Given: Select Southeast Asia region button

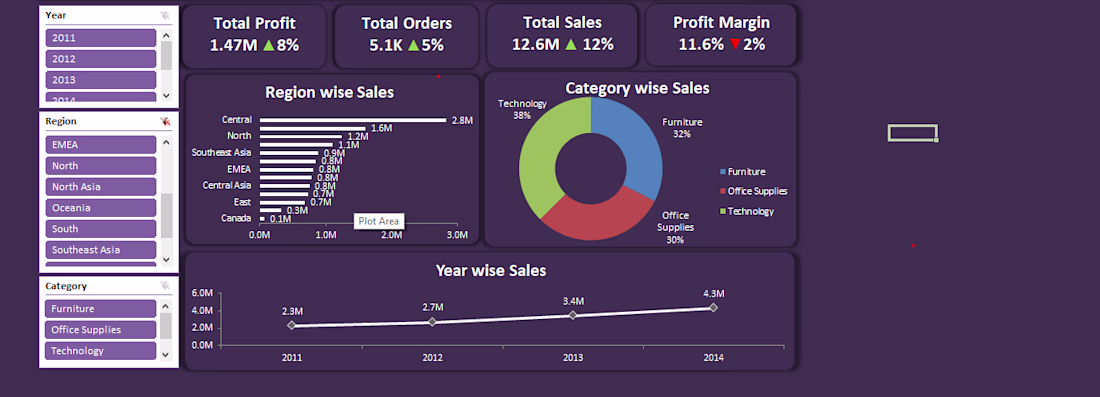Looking at the screenshot, I should click(101, 250).
